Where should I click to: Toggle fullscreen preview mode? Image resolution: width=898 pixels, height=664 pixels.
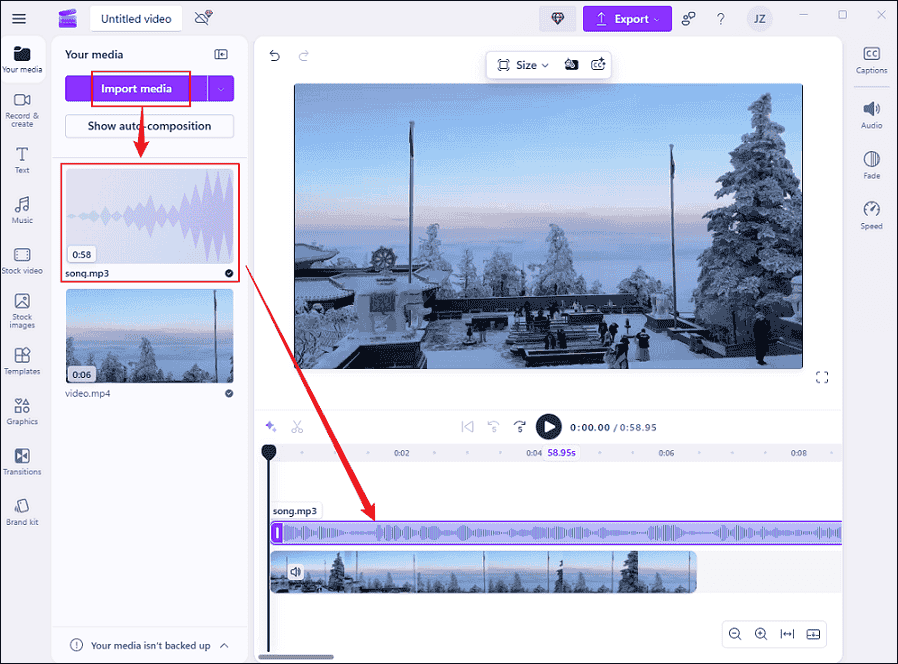click(x=822, y=377)
